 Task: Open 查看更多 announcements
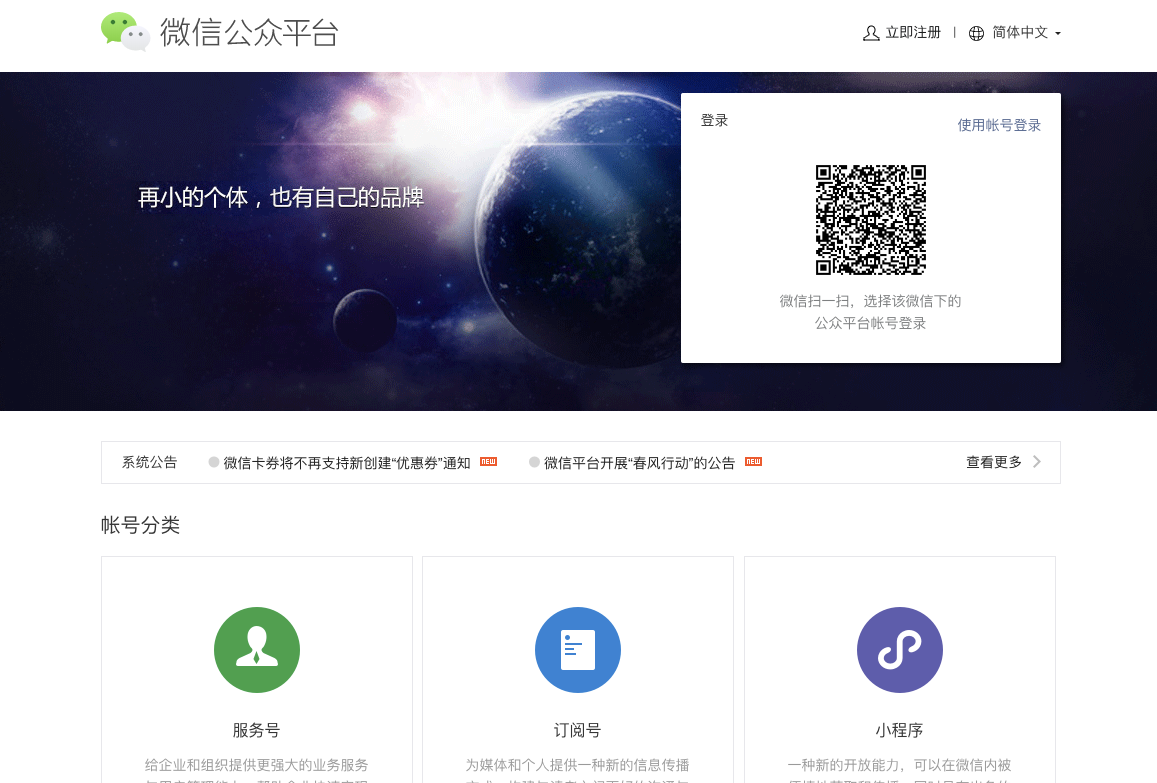pos(994,462)
